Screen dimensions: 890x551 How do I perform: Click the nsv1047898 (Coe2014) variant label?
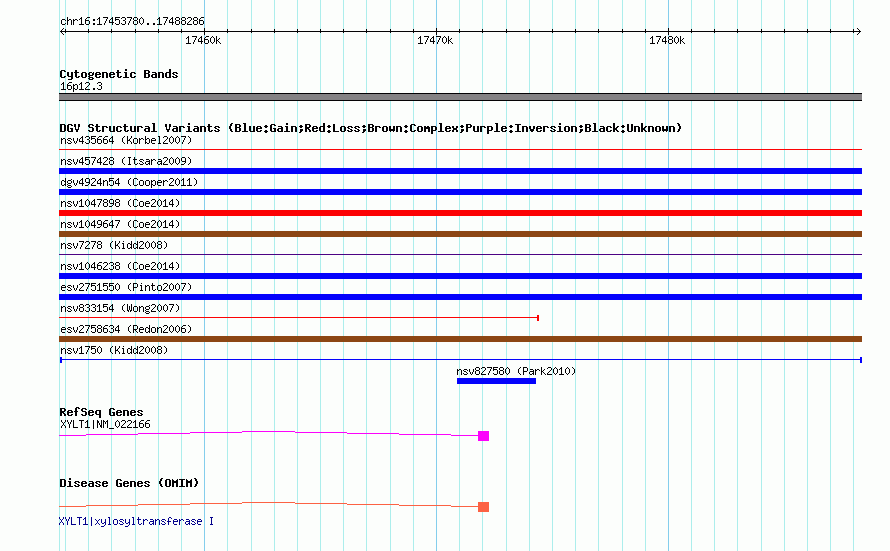[120, 203]
